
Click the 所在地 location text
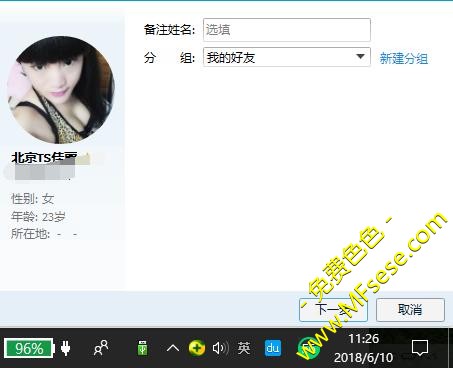tap(44, 234)
